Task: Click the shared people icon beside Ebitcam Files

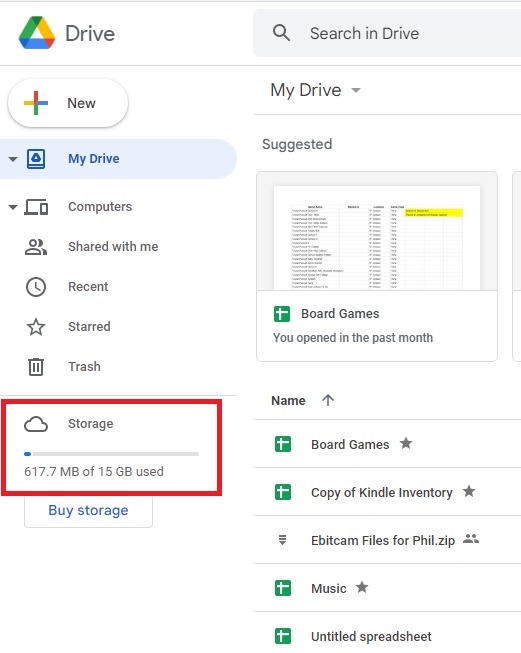Action: [471, 539]
